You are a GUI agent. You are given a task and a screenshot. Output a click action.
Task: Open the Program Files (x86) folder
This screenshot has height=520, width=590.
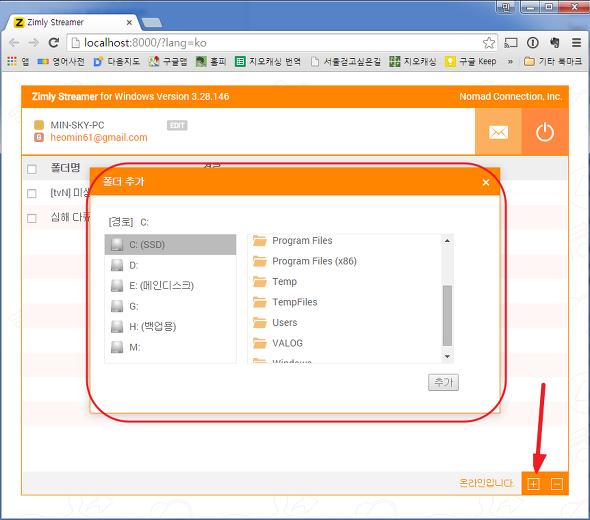click(305, 261)
